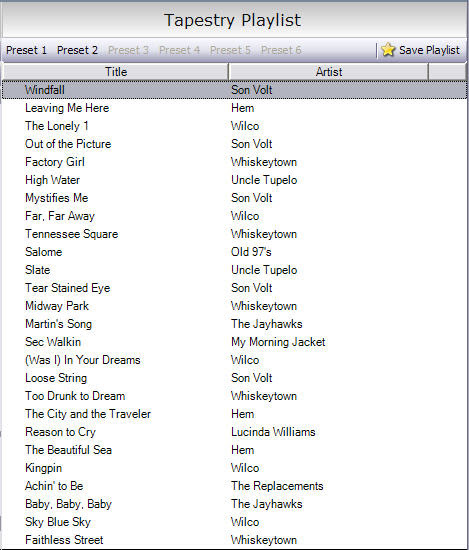Select the song Leaving Me Here
The width and height of the screenshot is (469, 550).
coord(67,108)
